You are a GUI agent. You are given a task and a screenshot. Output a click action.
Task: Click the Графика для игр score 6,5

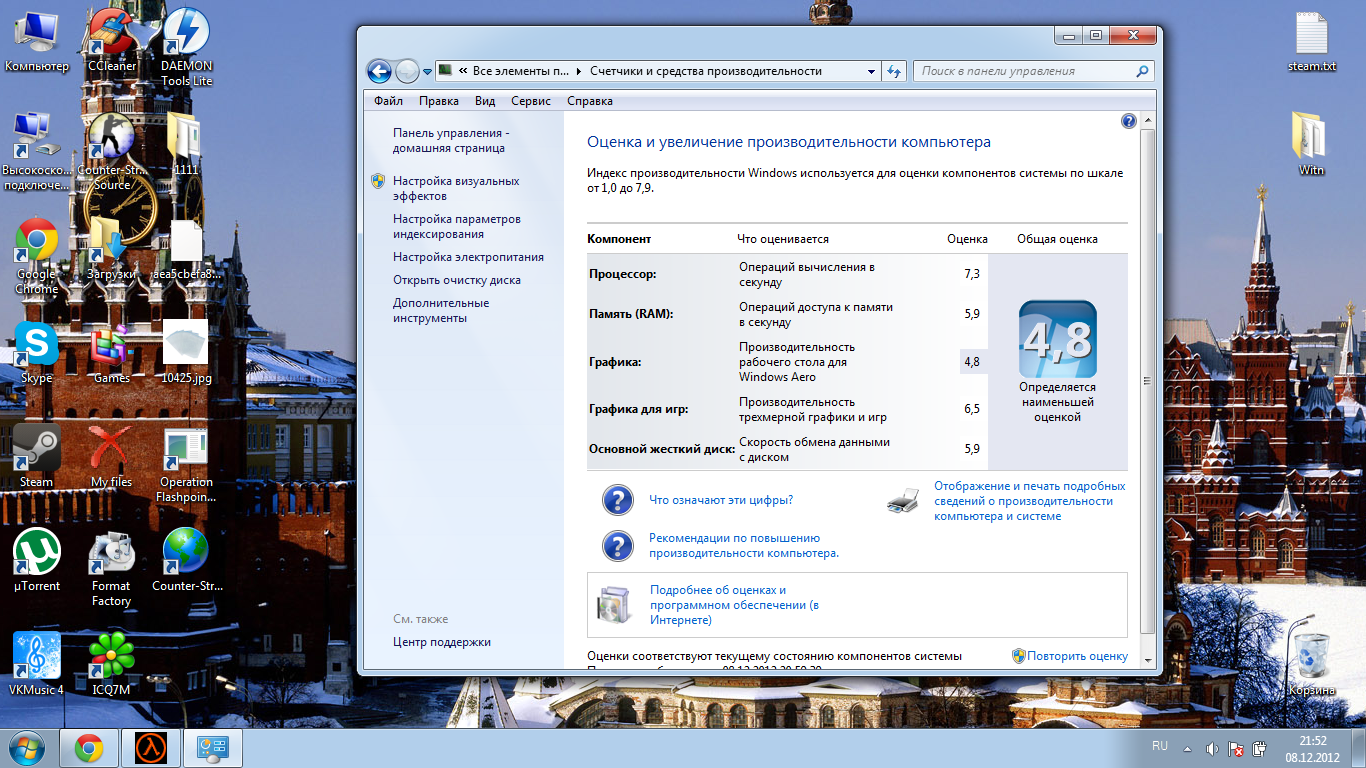tap(972, 409)
